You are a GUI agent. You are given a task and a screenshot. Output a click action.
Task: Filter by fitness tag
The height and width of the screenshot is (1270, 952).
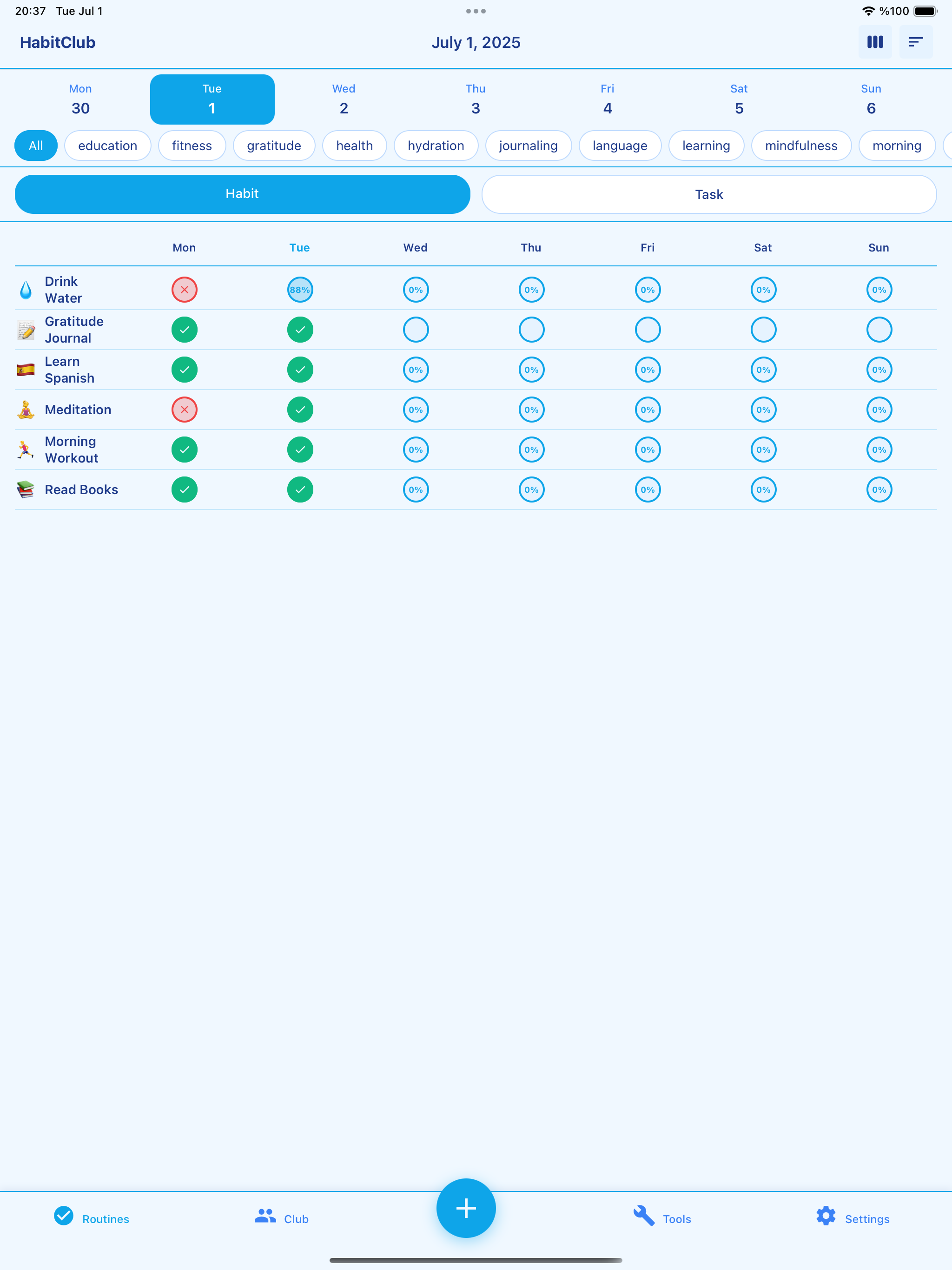[x=192, y=146]
